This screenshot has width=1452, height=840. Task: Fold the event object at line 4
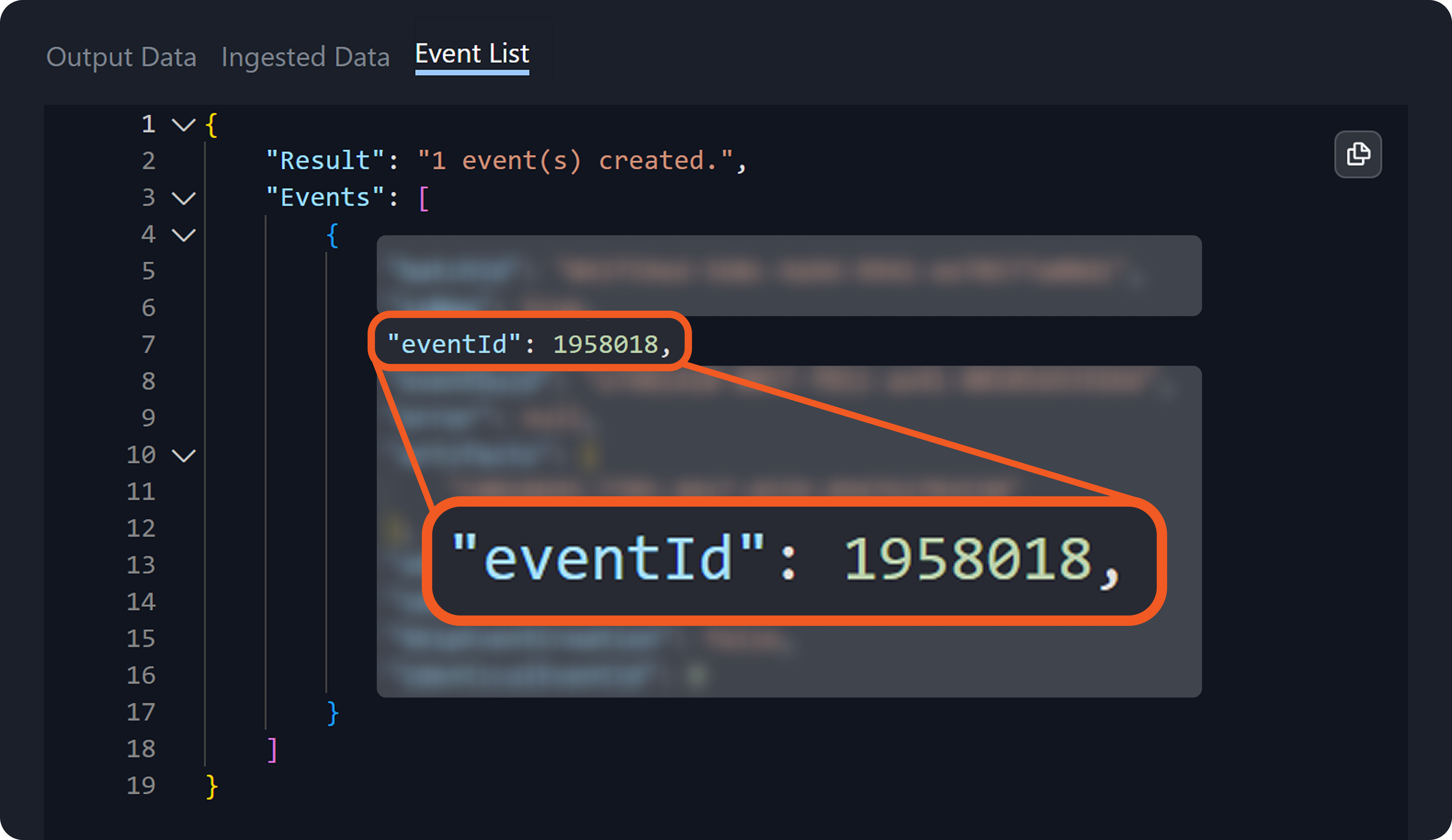[x=184, y=235]
